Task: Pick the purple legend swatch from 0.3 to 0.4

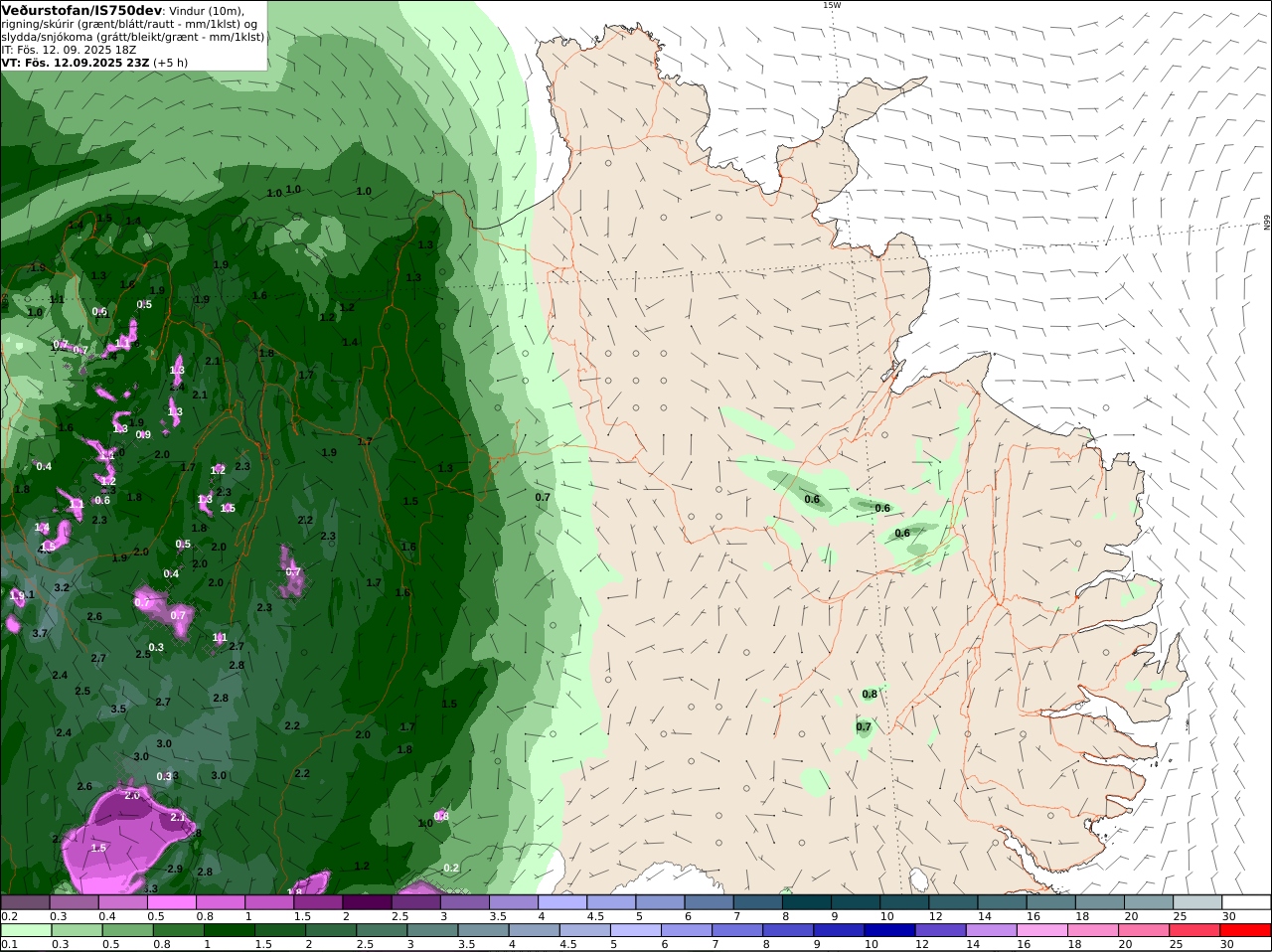Action: click(x=74, y=902)
